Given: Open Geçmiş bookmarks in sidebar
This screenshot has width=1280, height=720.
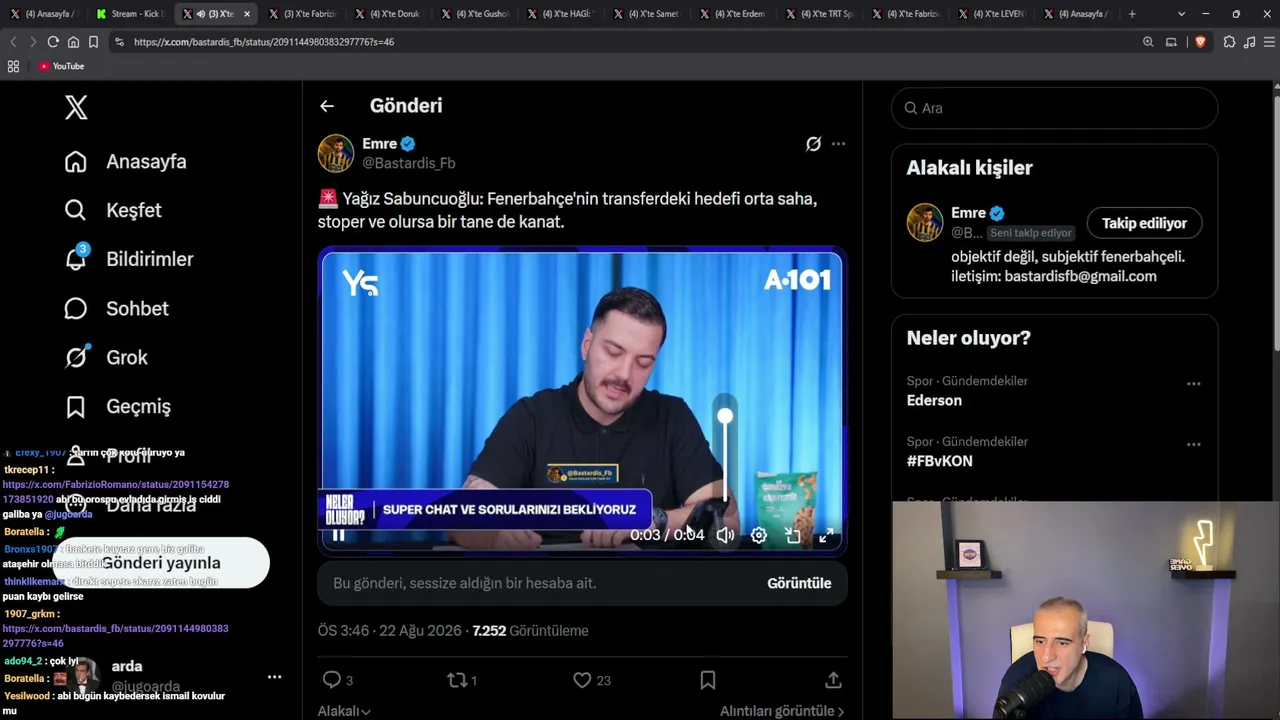Looking at the screenshot, I should tap(117, 406).
